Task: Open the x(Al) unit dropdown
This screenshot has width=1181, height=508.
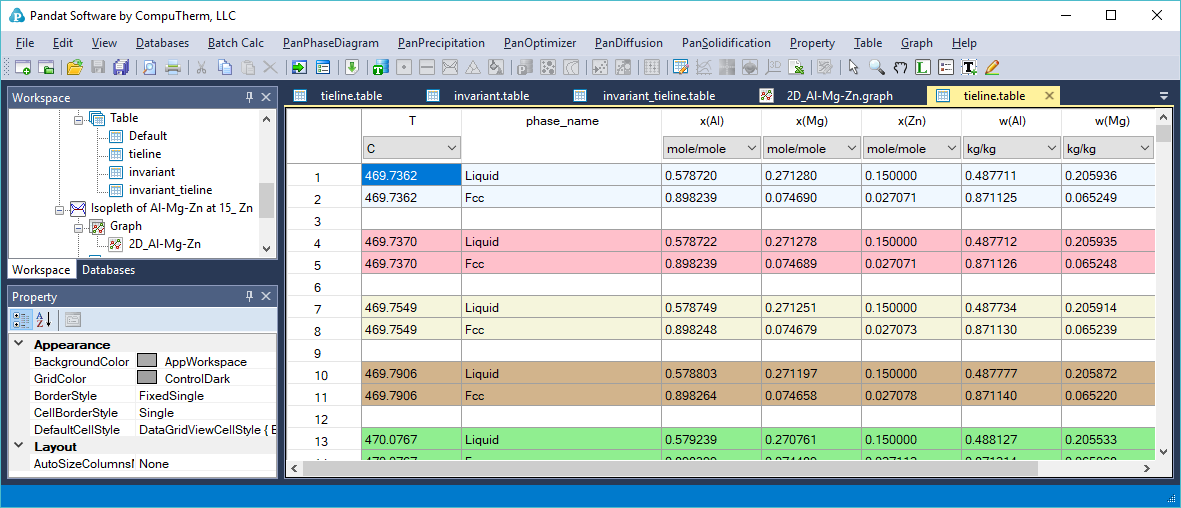Action: [x=751, y=148]
